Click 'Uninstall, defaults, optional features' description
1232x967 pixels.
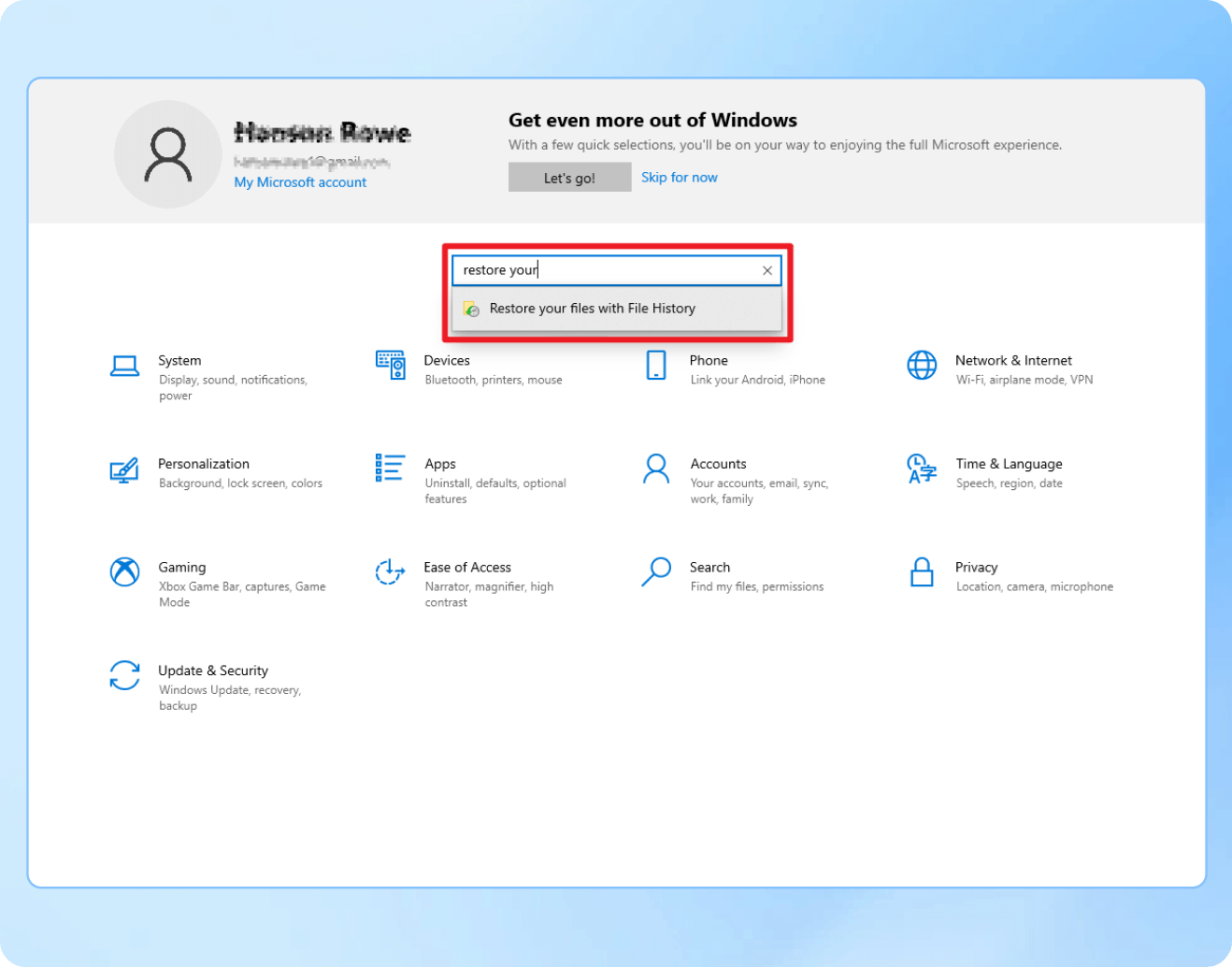click(x=495, y=491)
